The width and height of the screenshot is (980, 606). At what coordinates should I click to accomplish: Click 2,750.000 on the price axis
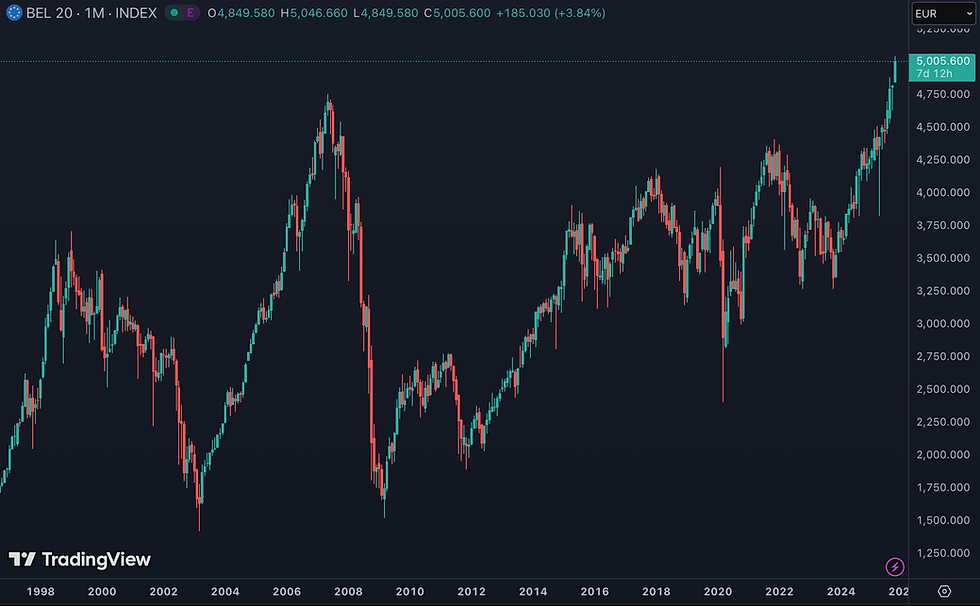[x=942, y=357]
